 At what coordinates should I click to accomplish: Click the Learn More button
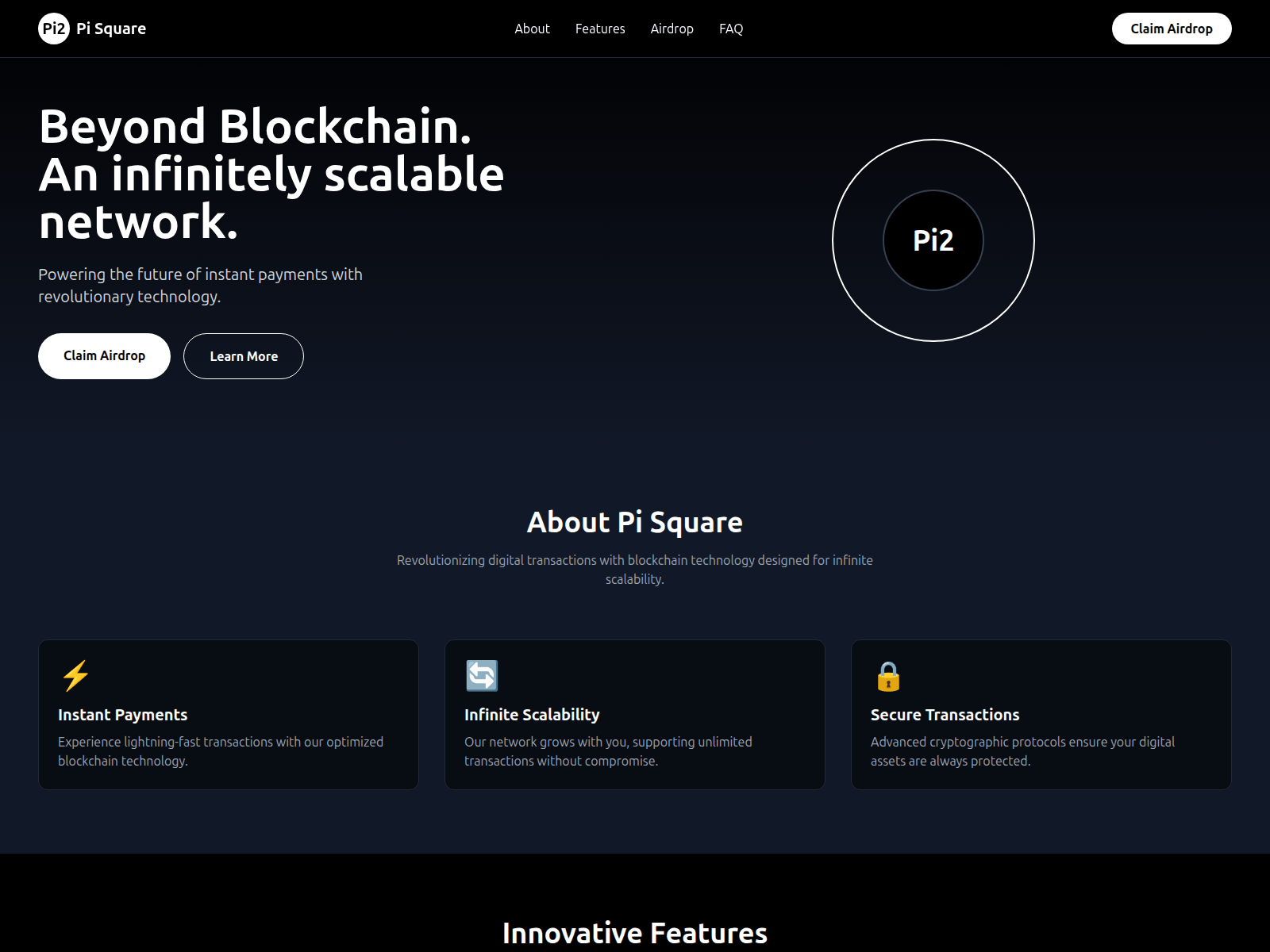coord(243,355)
